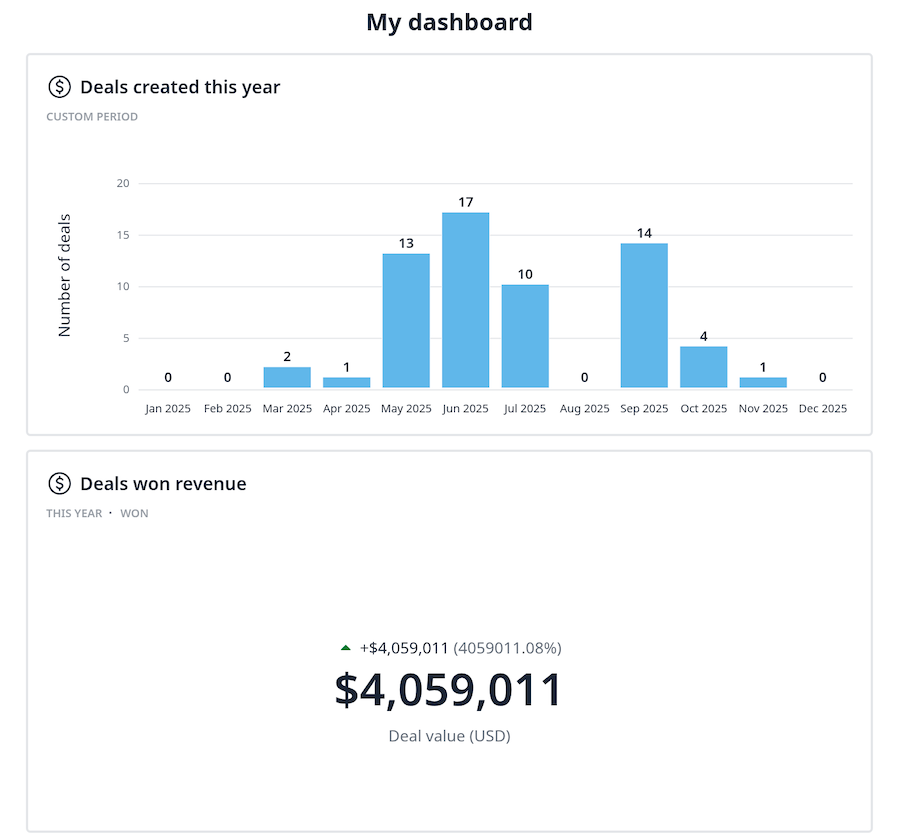Open the Deals won revenue report title
This screenshot has width=900, height=839.
[x=163, y=484]
